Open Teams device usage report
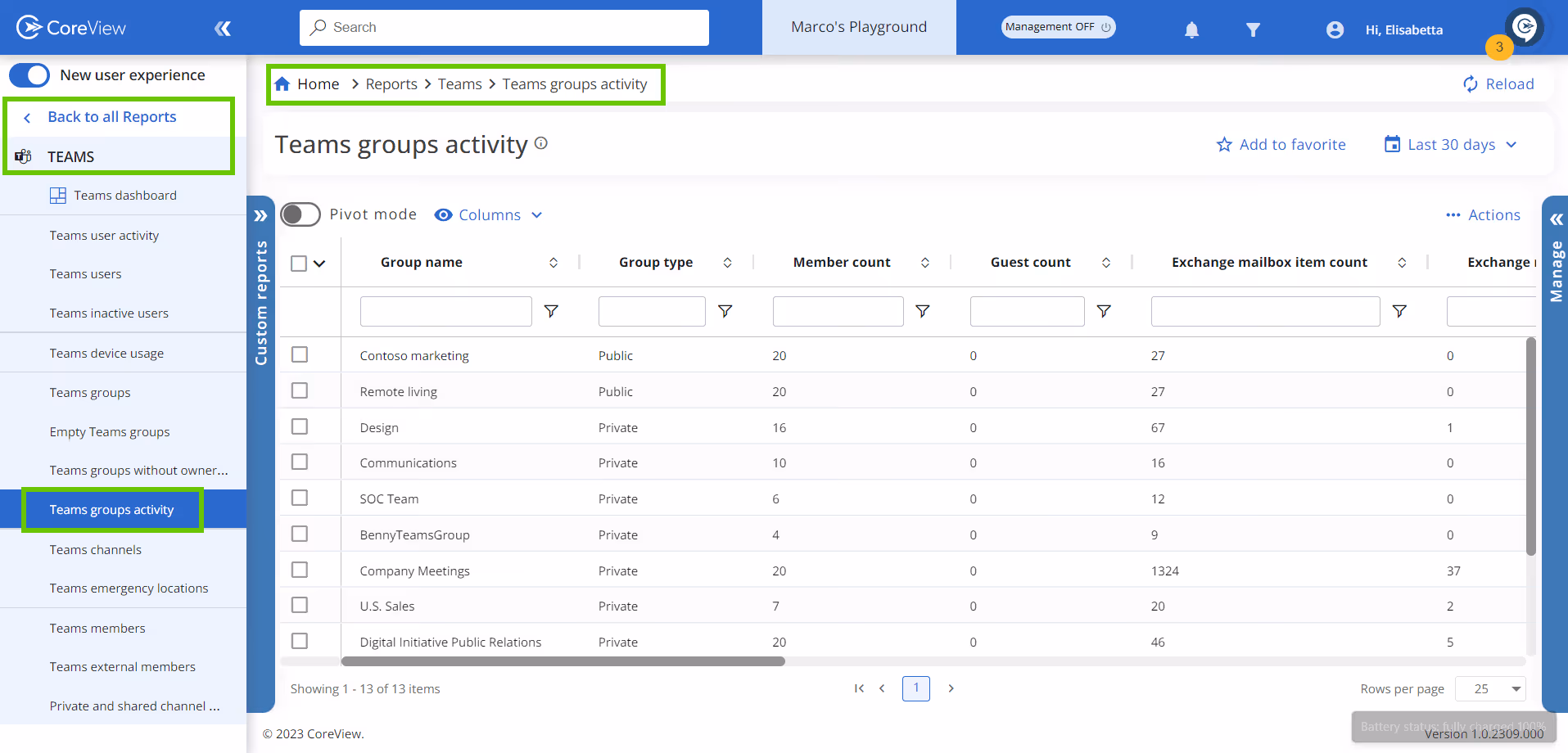 pyautogui.click(x=106, y=354)
